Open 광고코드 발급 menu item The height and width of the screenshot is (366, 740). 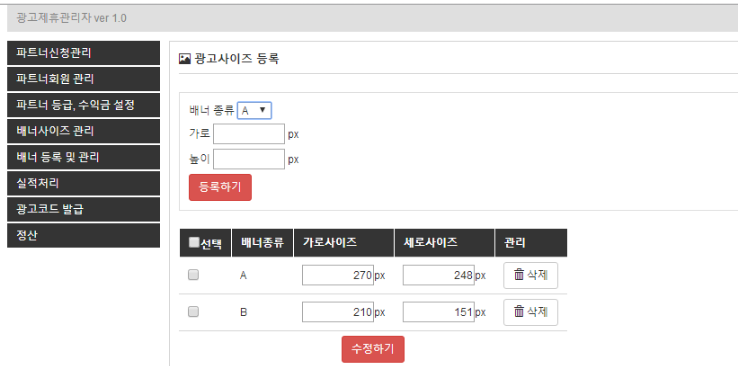pos(84,209)
